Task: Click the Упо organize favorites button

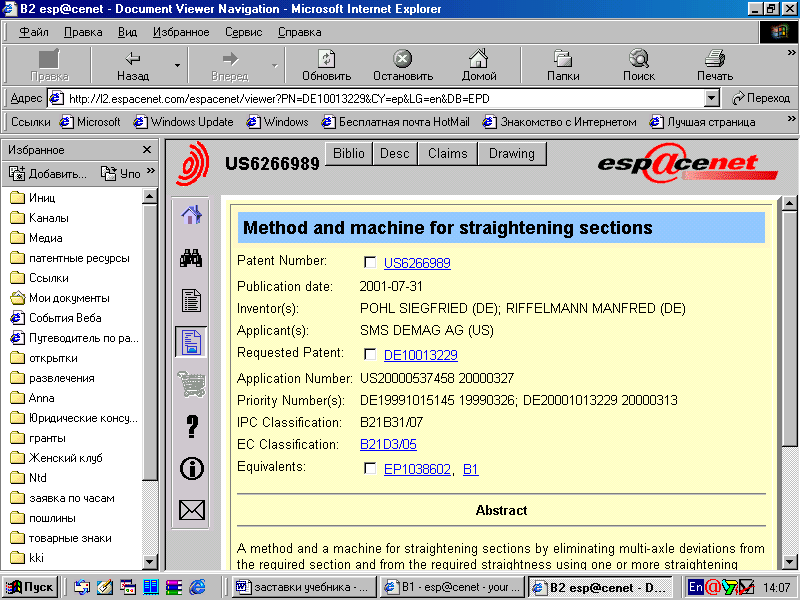Action: pos(120,174)
